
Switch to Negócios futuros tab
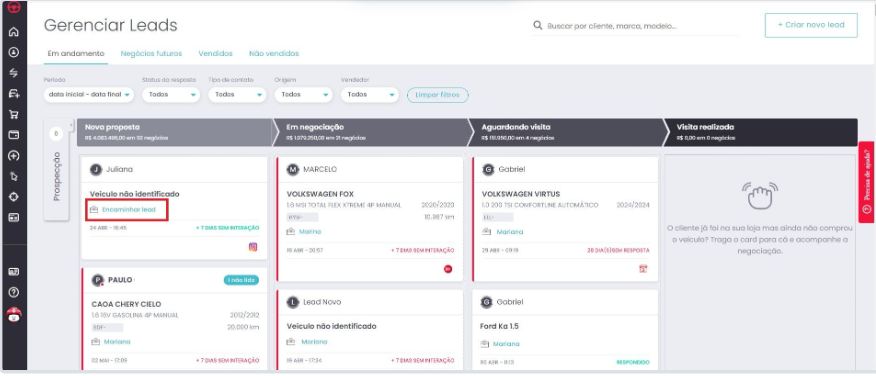(x=151, y=54)
